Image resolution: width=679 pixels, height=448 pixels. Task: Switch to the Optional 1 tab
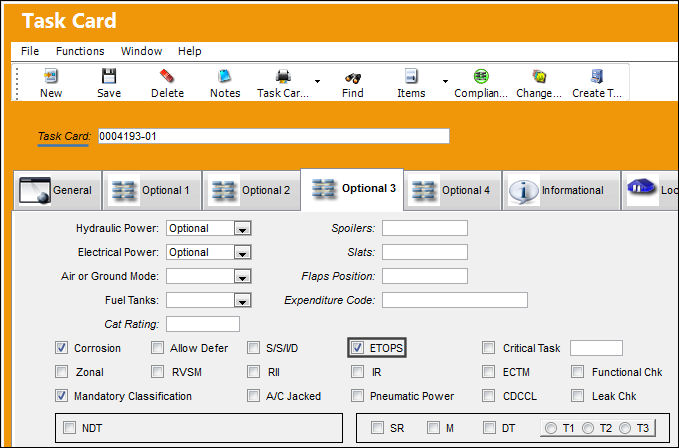tap(152, 190)
